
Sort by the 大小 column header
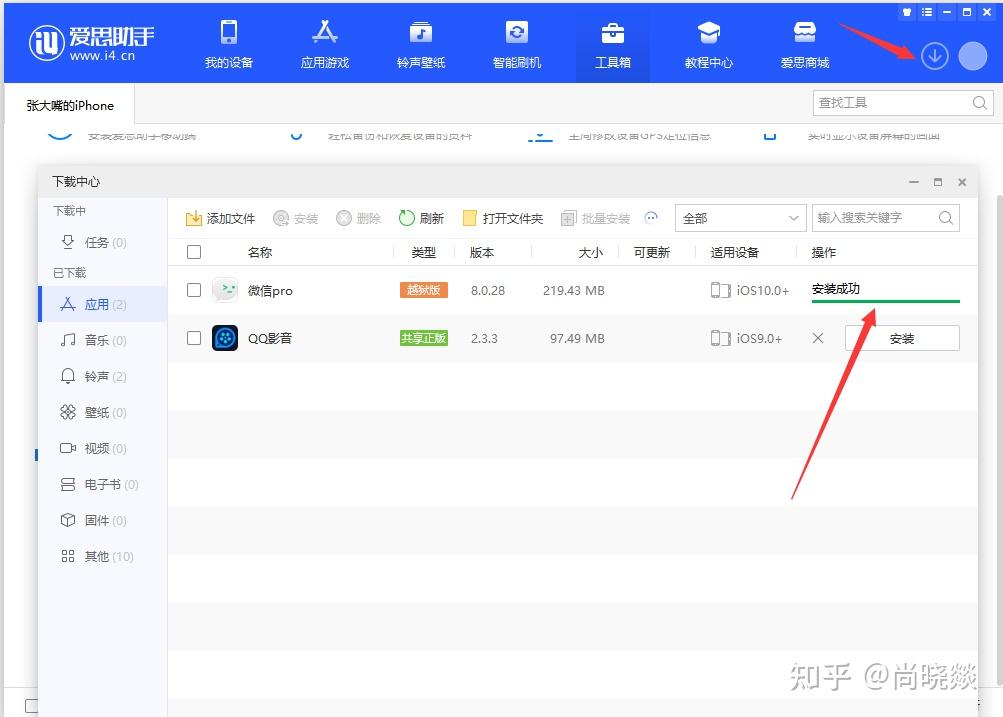click(x=590, y=253)
